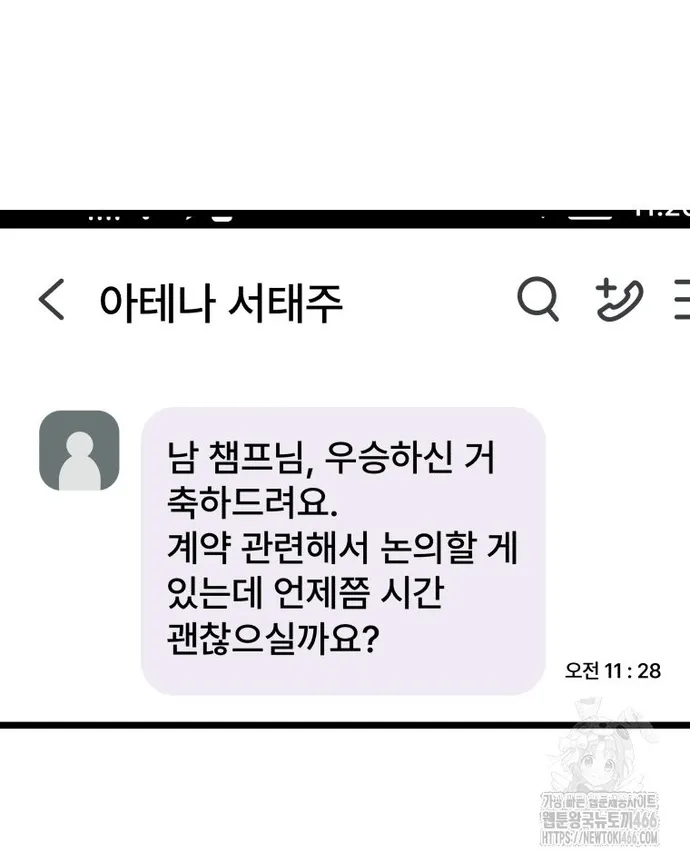This screenshot has width=690, height=863.
Task: Tap the signal dots in status bar
Action: click(x=104, y=217)
